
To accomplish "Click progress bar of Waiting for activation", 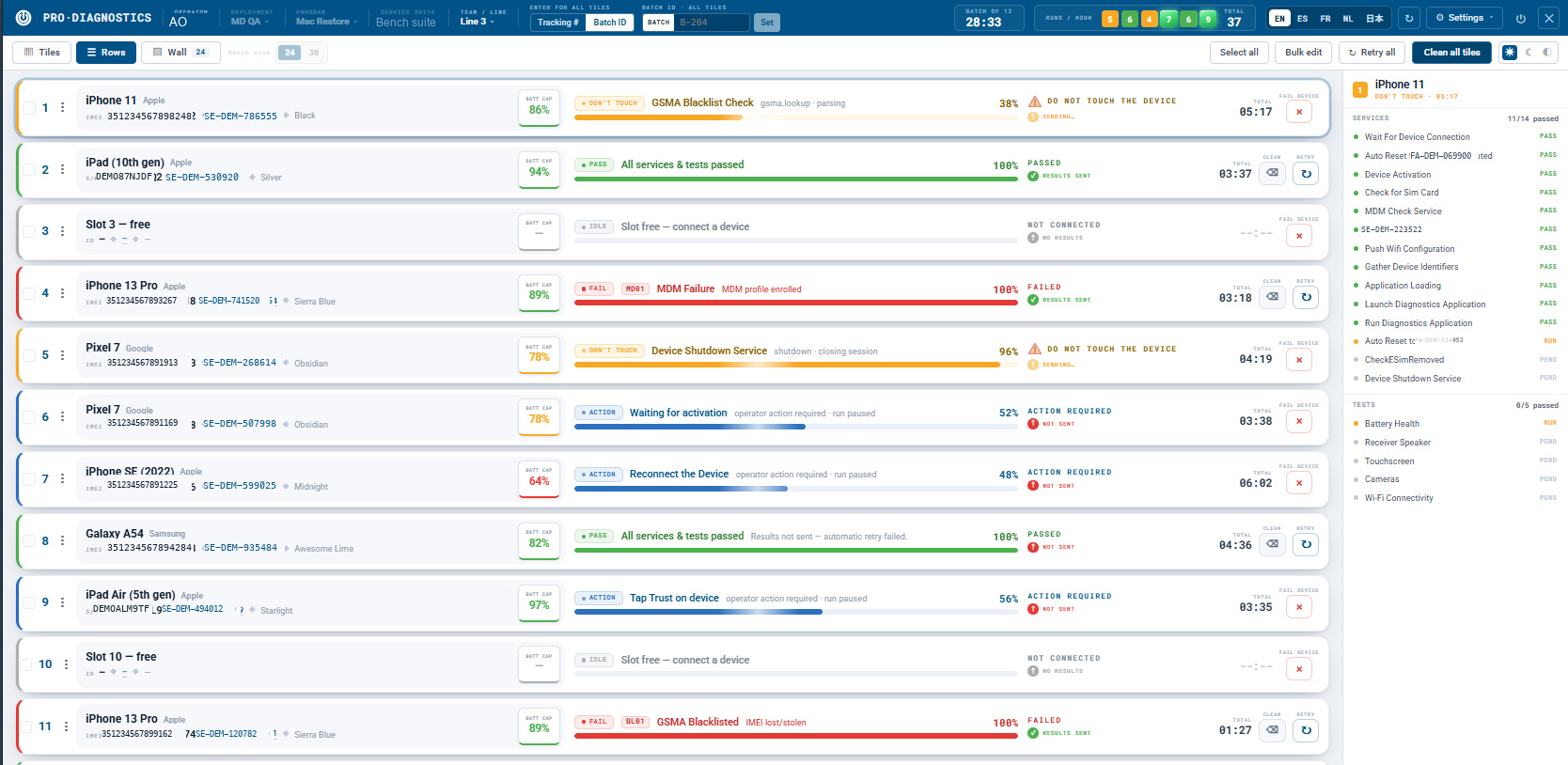I will click(x=796, y=427).
